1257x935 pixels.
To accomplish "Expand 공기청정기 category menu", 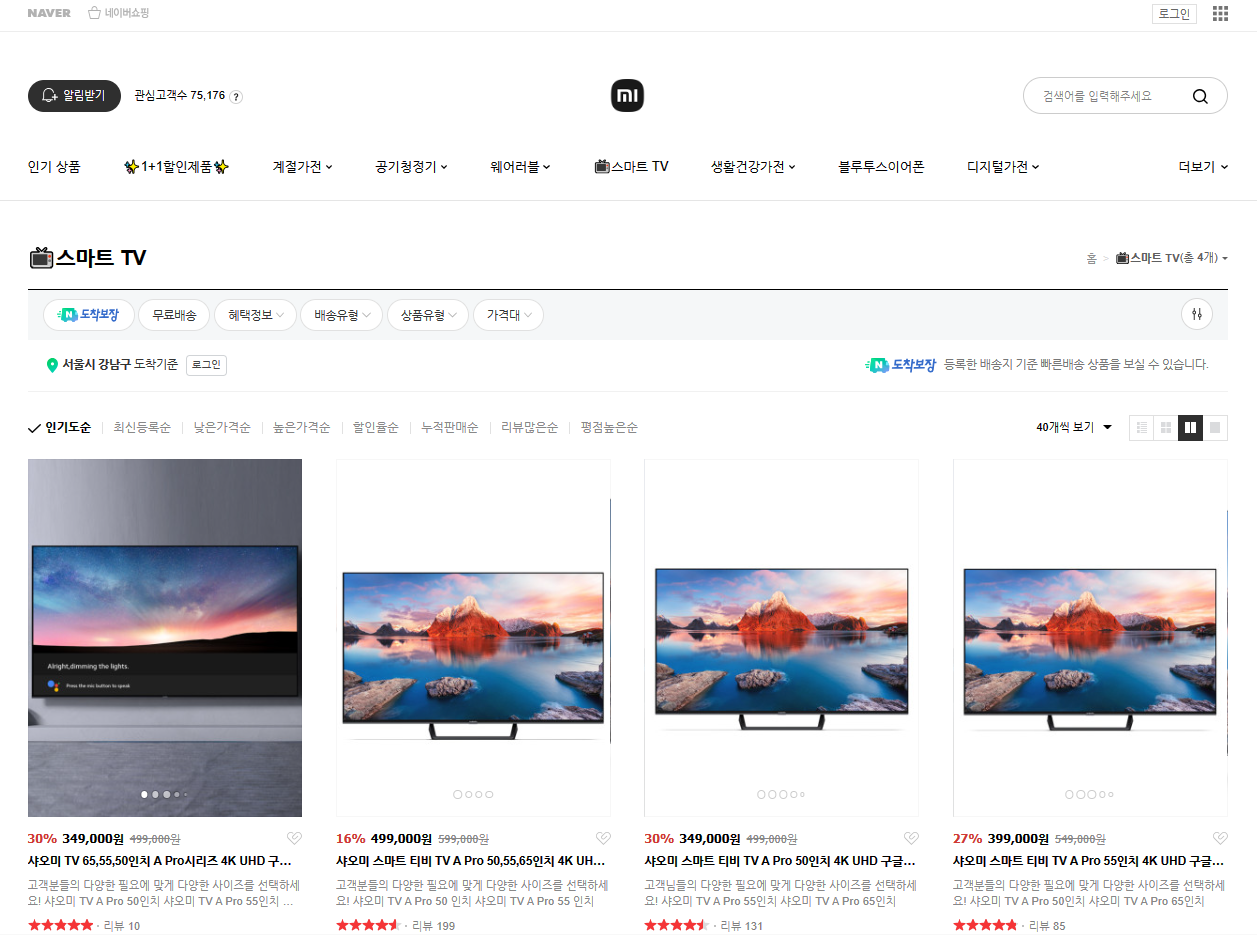I will pyautogui.click(x=411, y=167).
